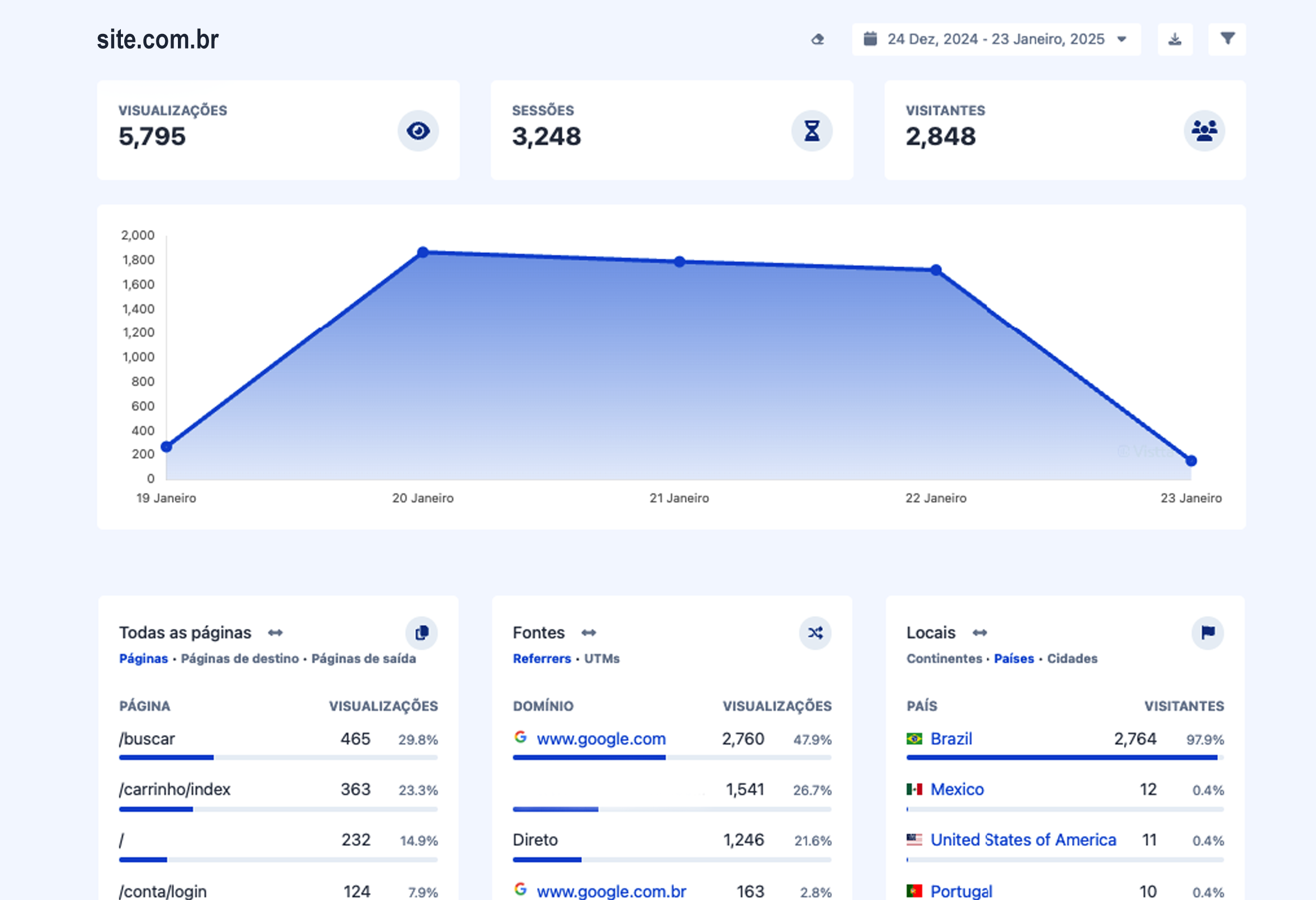Click the hourglass icon on Sessões card

812,131
